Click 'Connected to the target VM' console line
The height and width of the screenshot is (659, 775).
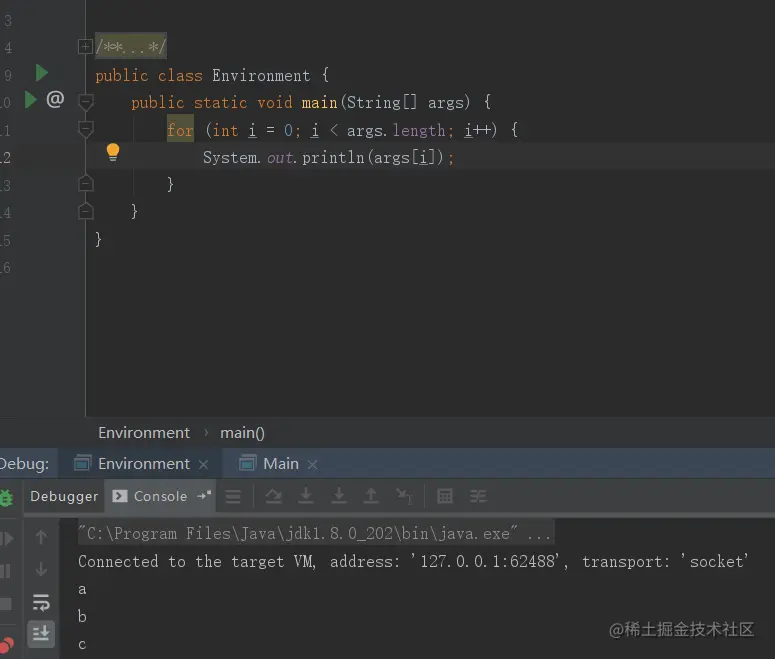coord(413,562)
